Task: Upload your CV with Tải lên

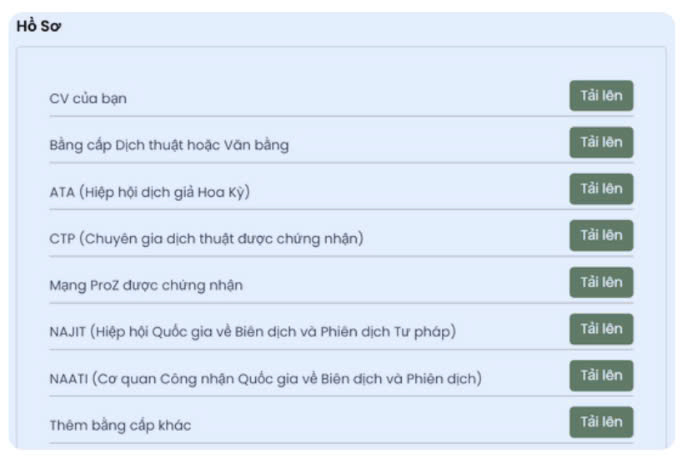Action: click(x=601, y=96)
